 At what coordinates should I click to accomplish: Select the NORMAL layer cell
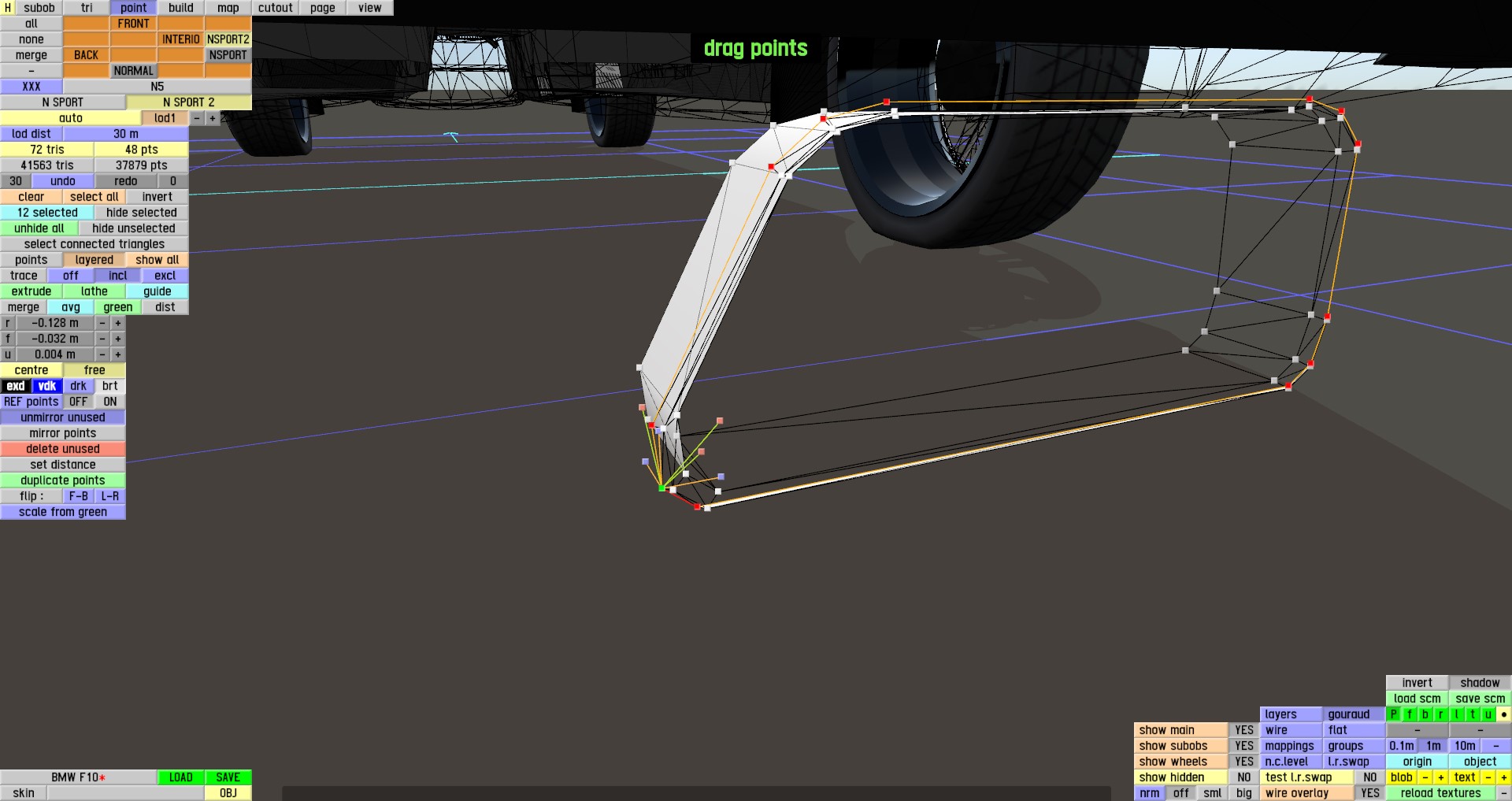coord(134,71)
